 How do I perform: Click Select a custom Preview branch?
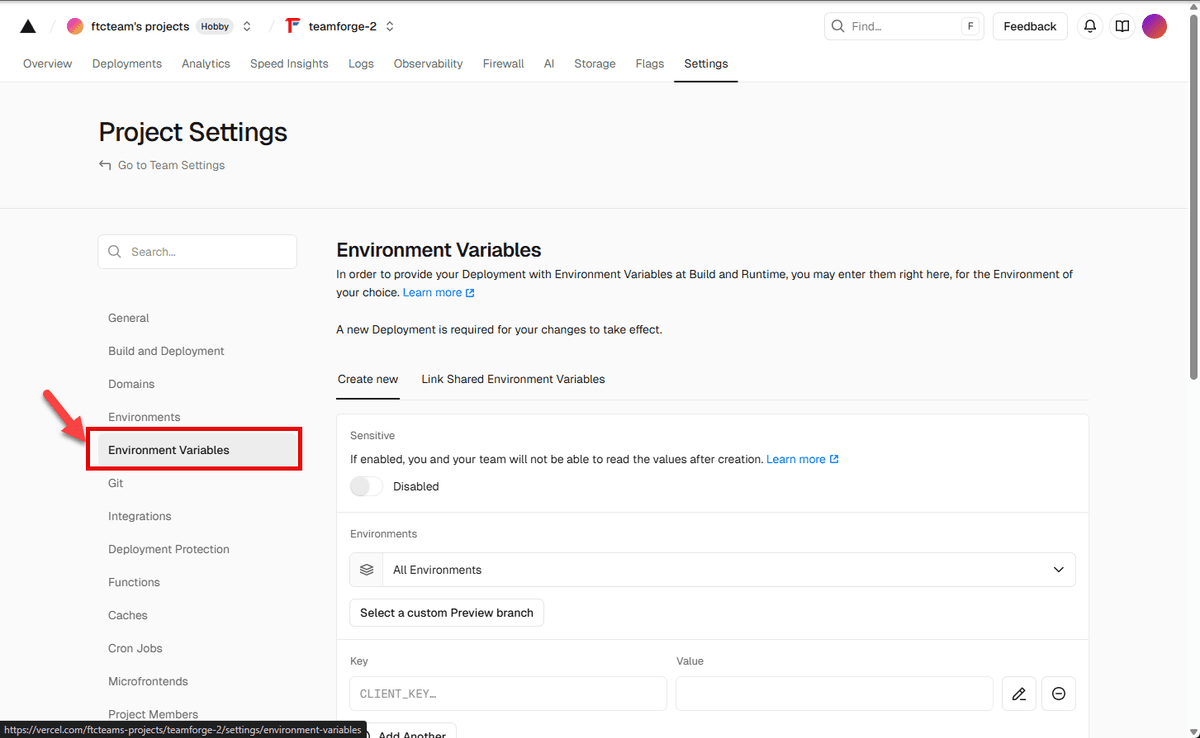pyautogui.click(x=446, y=612)
